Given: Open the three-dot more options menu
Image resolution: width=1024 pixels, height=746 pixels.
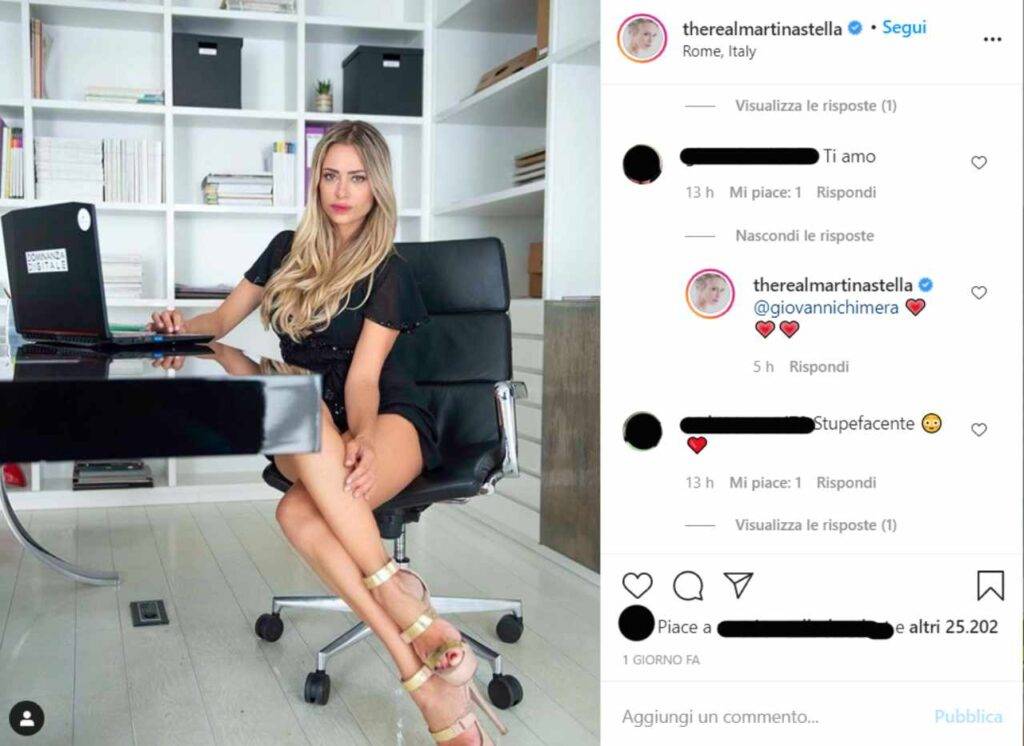Looking at the screenshot, I should pyautogui.click(x=992, y=40).
